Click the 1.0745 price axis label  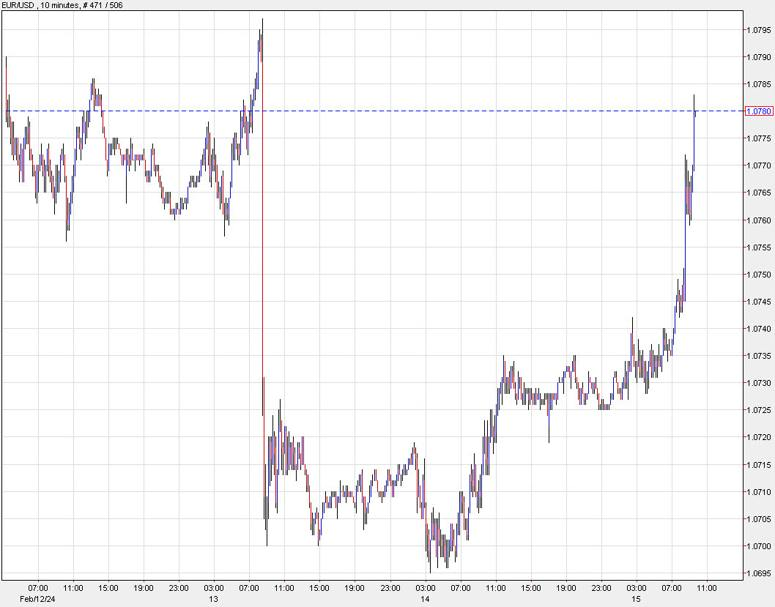click(759, 302)
